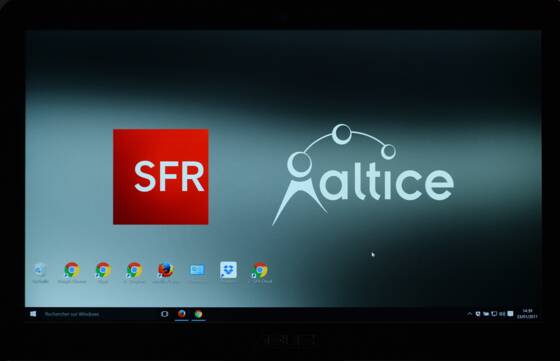
Task: Click the altice logo on wallpaper
Action: pos(363,175)
